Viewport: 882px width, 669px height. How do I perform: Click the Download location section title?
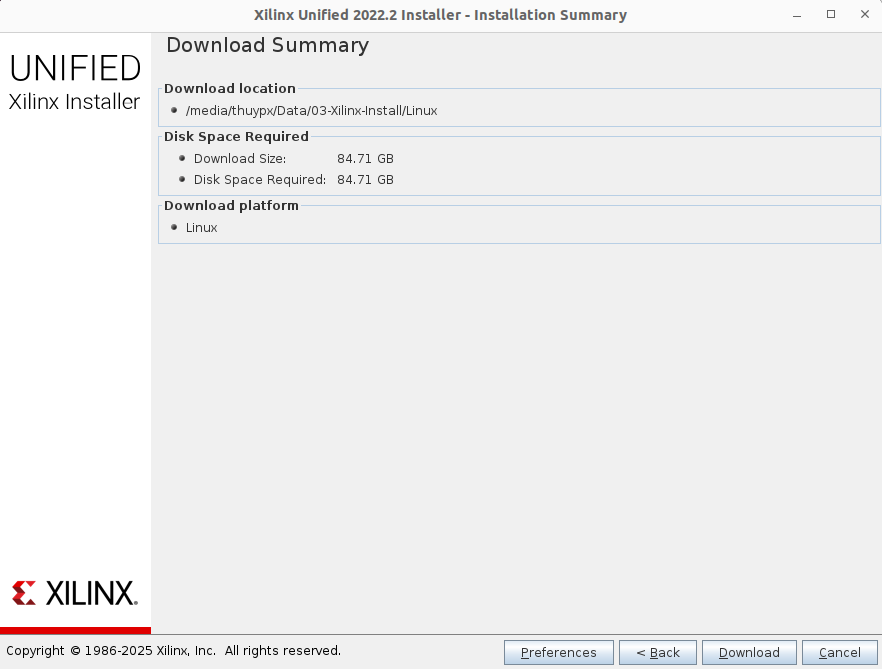230,88
